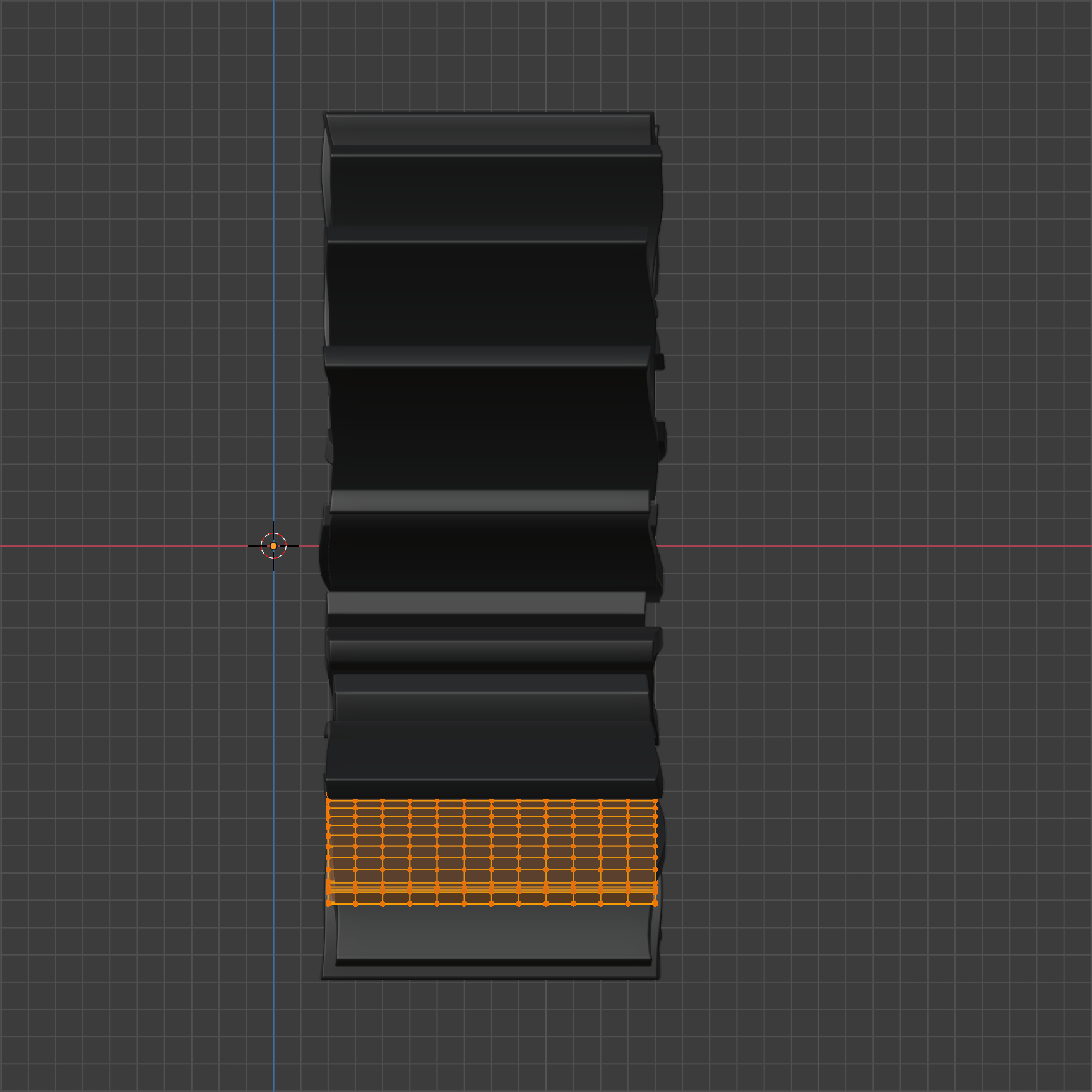
Task: Click the light gray strip just below red axis
Action: (486, 603)
